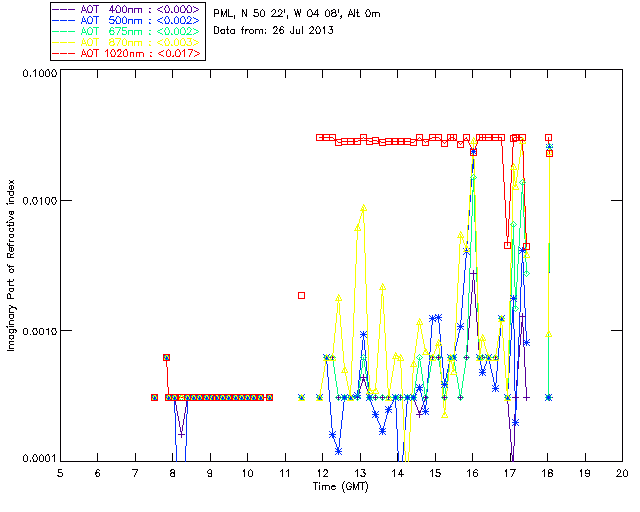Click the x-axis tick label 8
This screenshot has width=640, height=512.
coord(173,473)
